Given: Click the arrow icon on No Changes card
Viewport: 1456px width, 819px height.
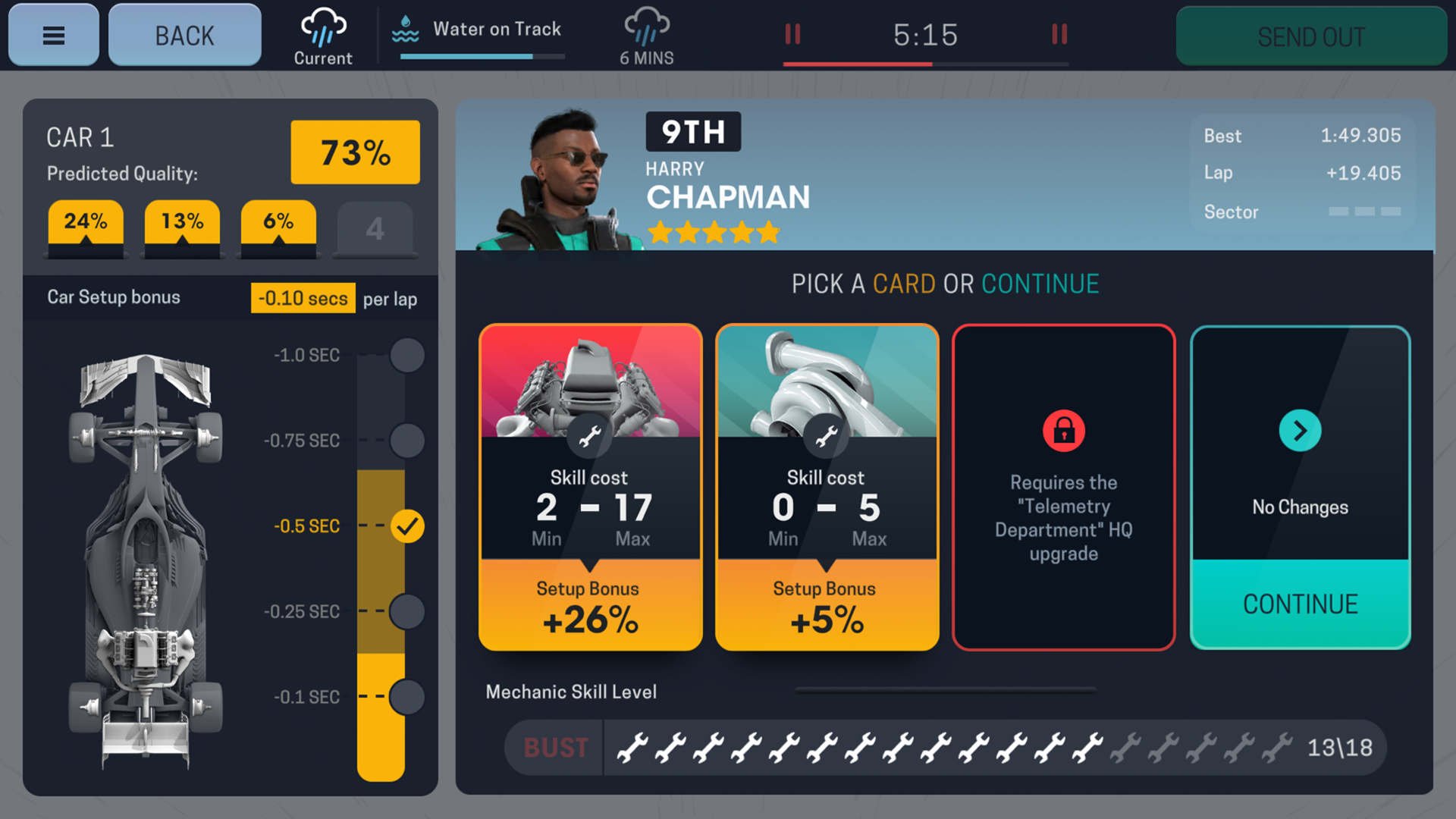Looking at the screenshot, I should 1300,430.
